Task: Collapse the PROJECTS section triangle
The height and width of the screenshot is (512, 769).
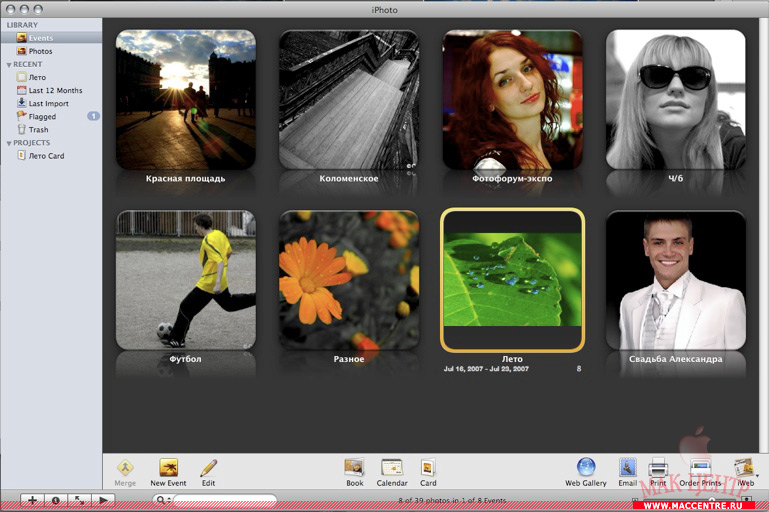Action: (x=9, y=143)
